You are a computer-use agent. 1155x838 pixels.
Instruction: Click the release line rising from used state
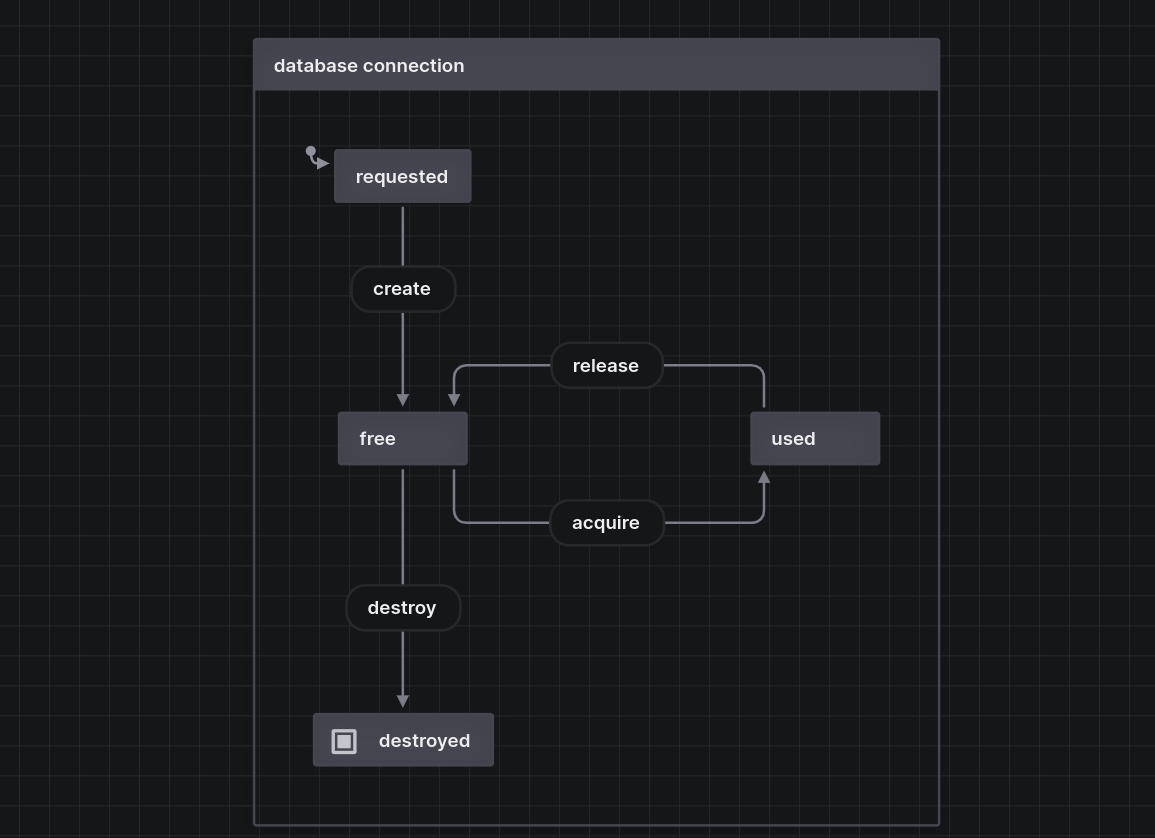pos(764,390)
